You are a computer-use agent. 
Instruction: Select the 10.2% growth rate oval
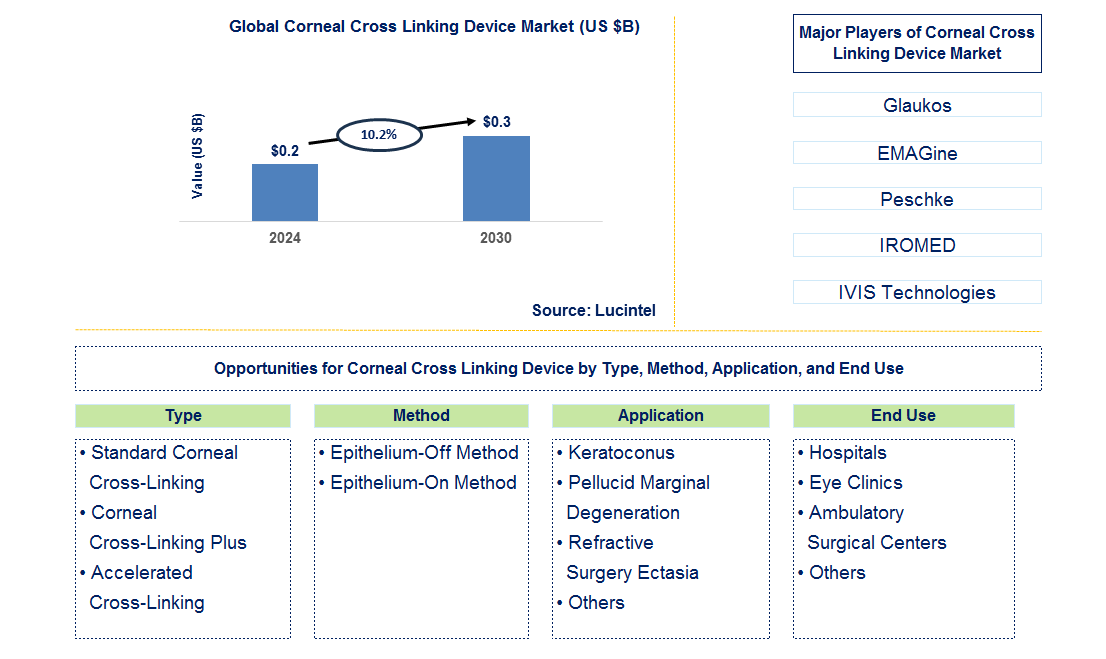pyautogui.click(x=380, y=132)
